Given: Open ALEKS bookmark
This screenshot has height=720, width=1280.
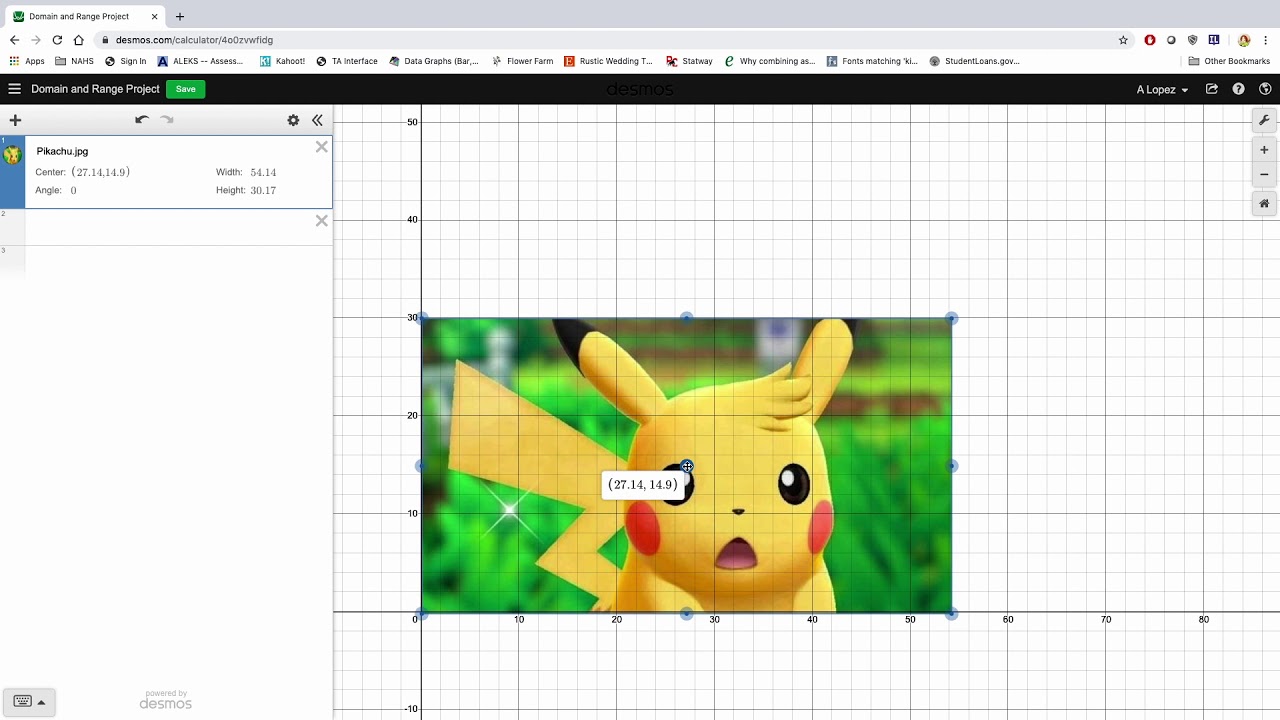Looking at the screenshot, I should pos(200,61).
